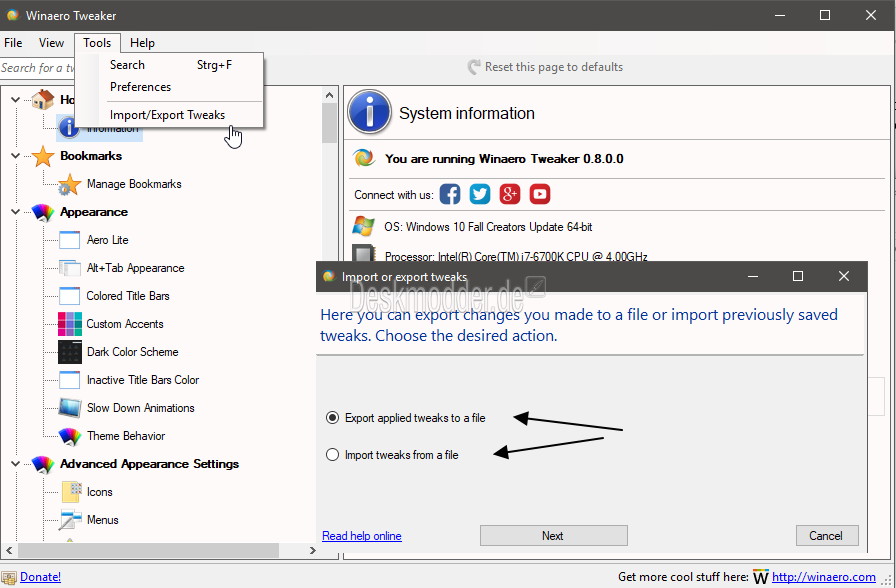This screenshot has height=588, width=896.
Task: Click the Home house icon in tree
Action: pyautogui.click(x=43, y=99)
